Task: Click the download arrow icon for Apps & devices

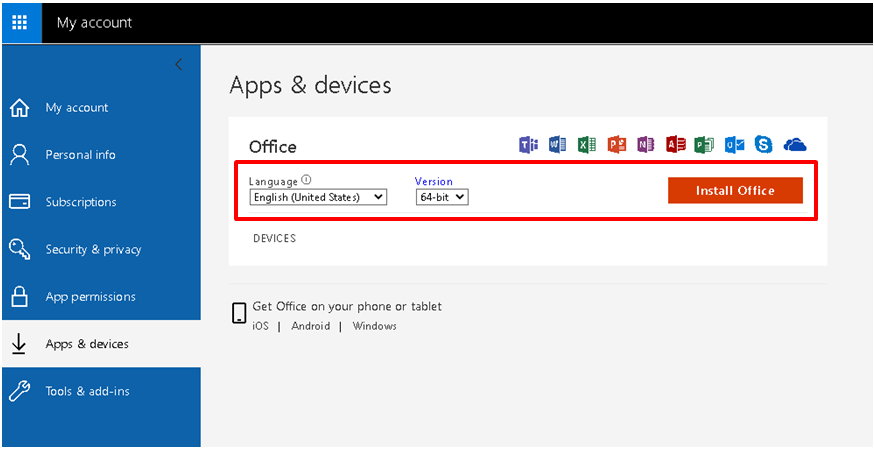Action: click(20, 344)
